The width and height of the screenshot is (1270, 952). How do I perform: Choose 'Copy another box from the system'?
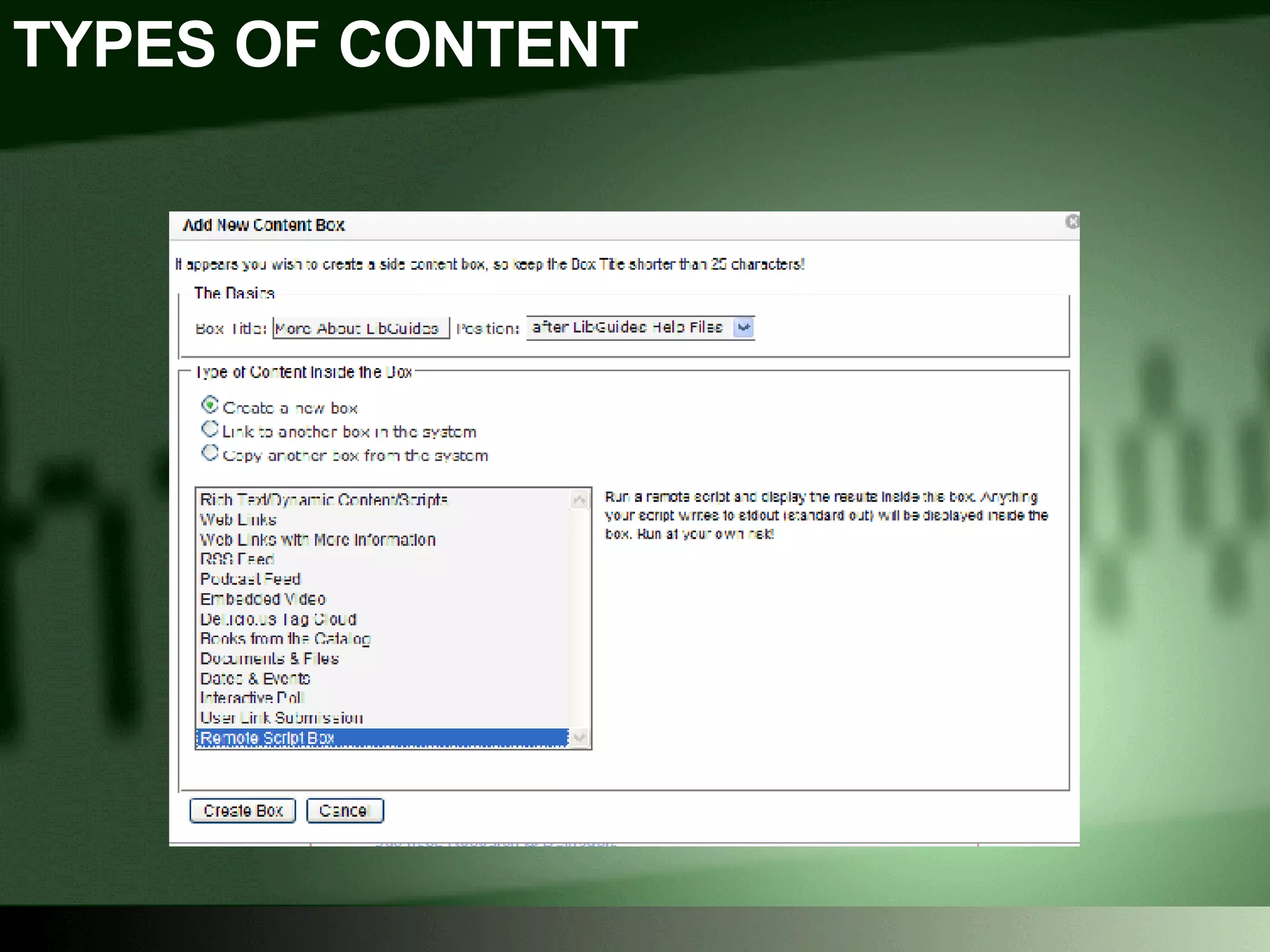pos(210,453)
